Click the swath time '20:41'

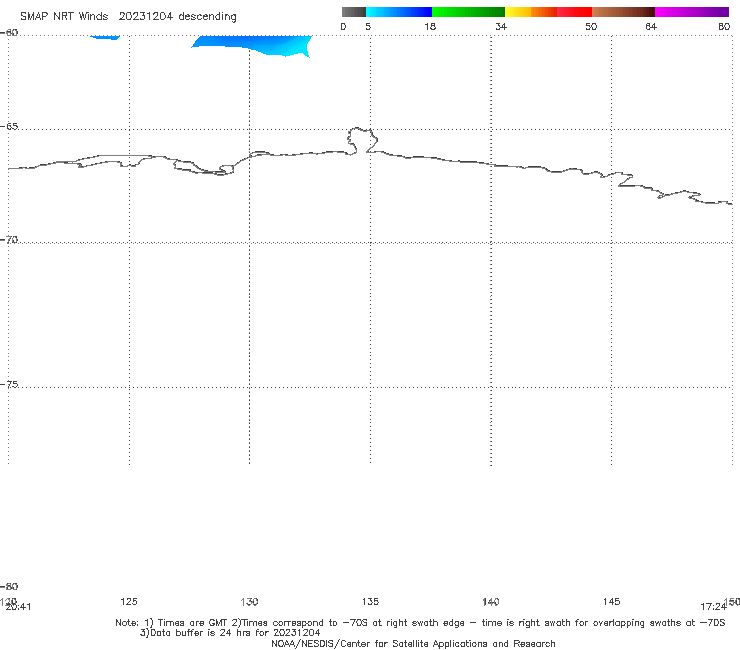tap(18, 607)
